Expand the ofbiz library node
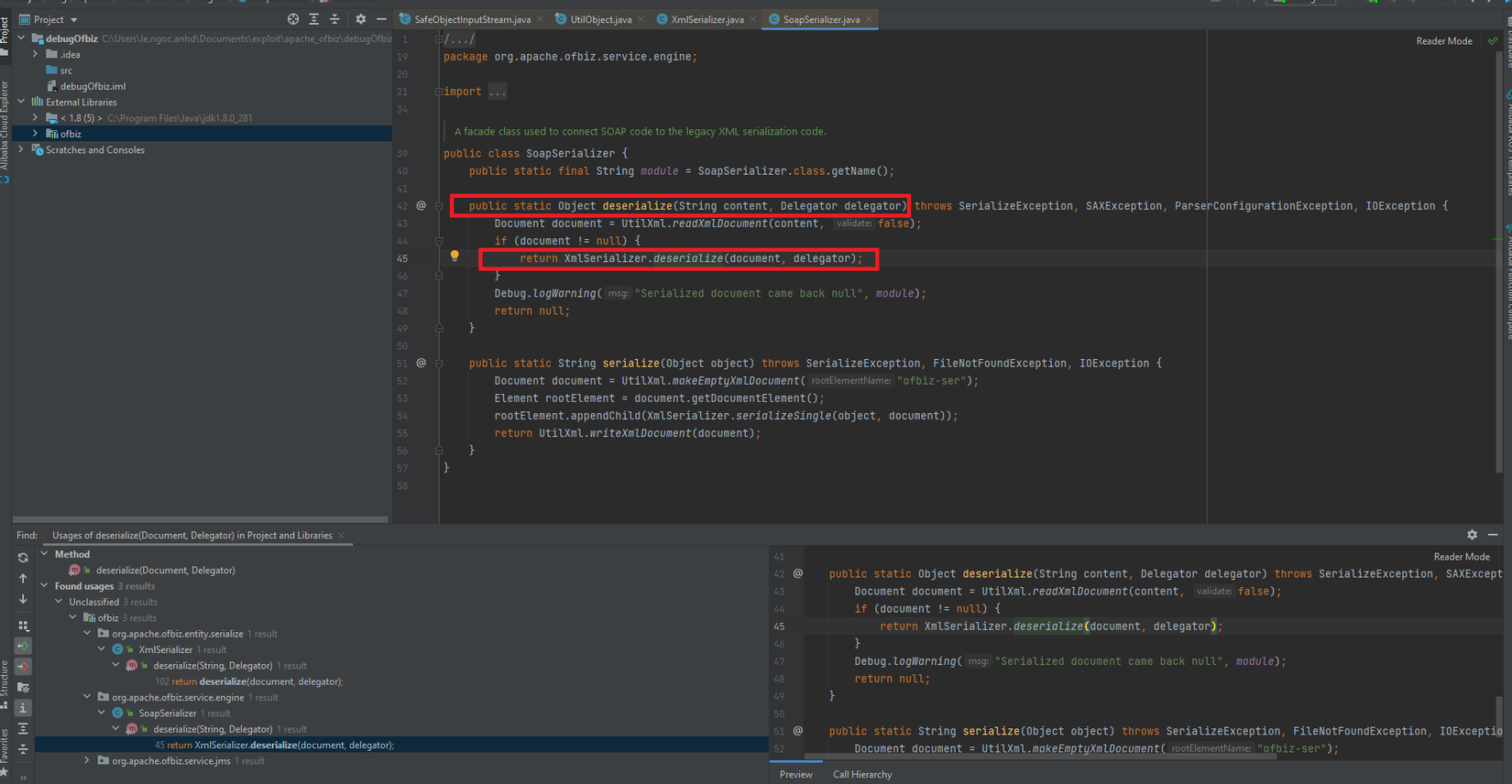Screen dimensions: 1512x784 (35, 134)
